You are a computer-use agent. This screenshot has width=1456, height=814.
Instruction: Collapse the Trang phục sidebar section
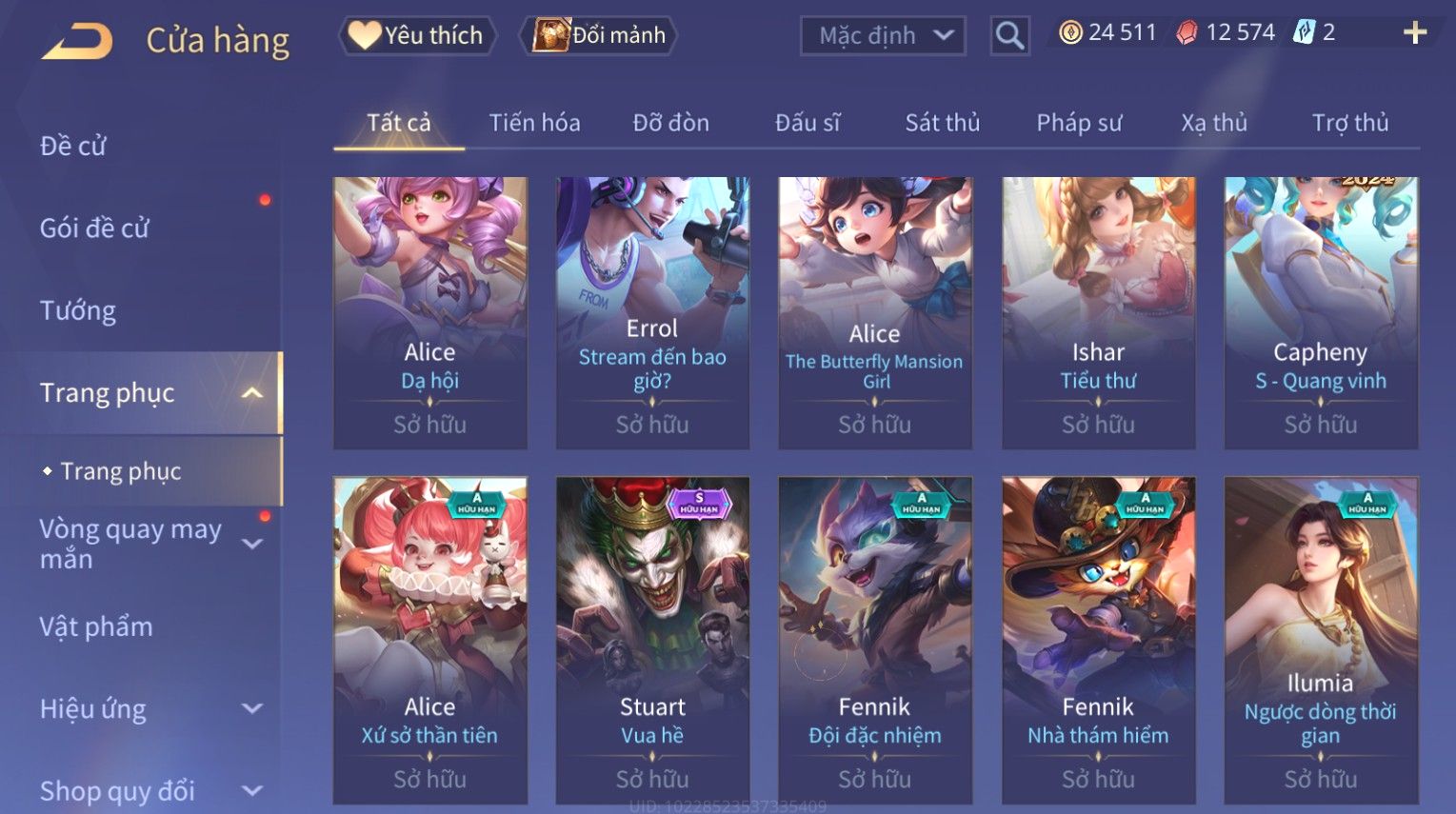(252, 393)
